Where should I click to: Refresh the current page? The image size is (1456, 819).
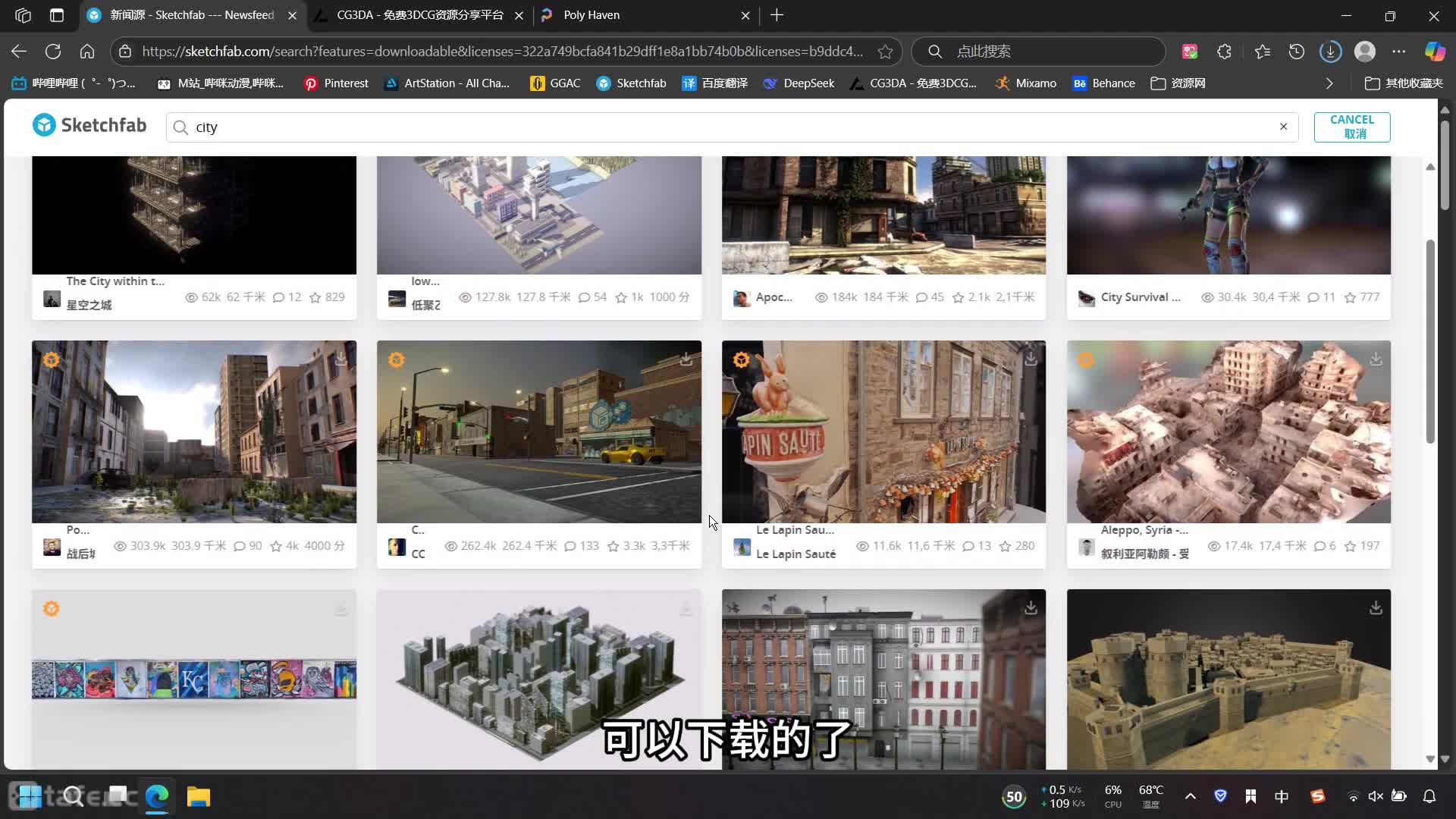53,52
